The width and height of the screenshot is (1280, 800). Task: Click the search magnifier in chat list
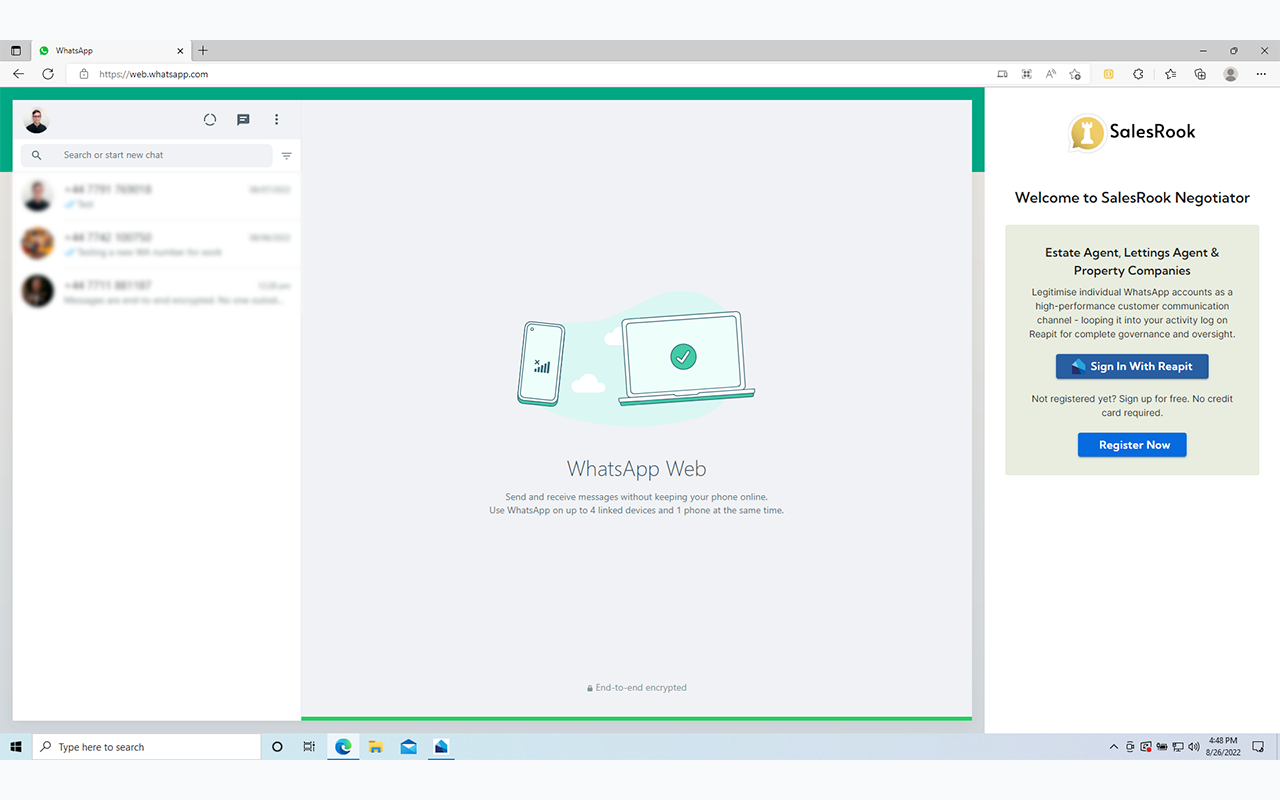pos(37,155)
